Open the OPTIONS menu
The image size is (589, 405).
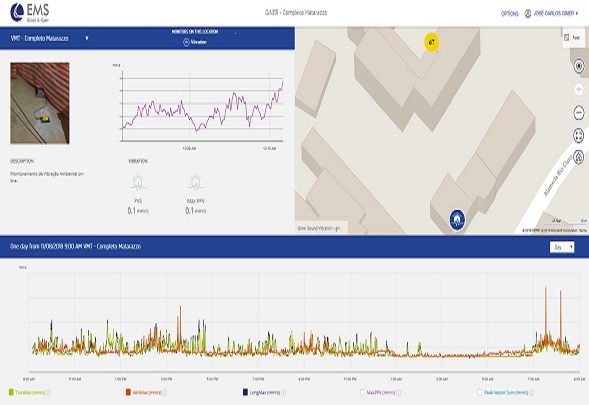509,14
